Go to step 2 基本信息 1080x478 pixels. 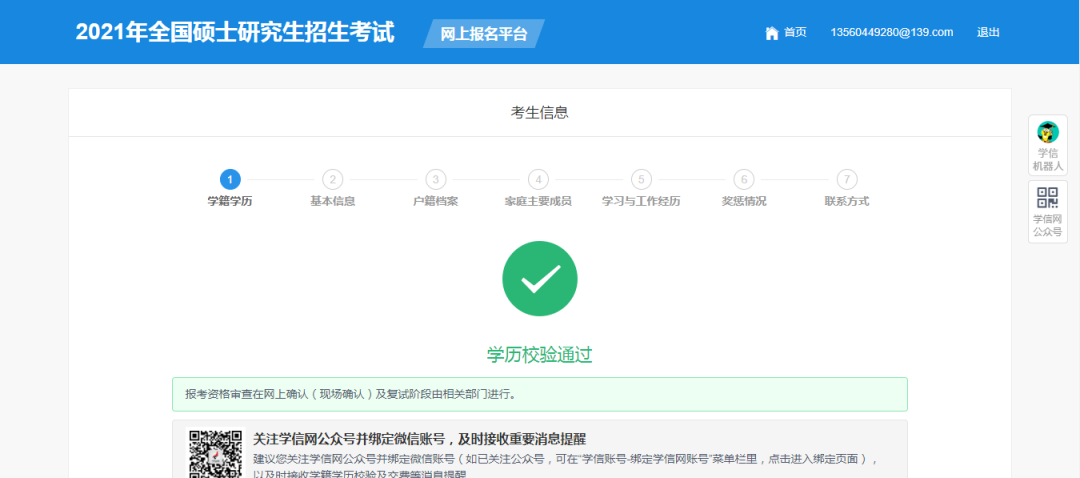click(333, 179)
